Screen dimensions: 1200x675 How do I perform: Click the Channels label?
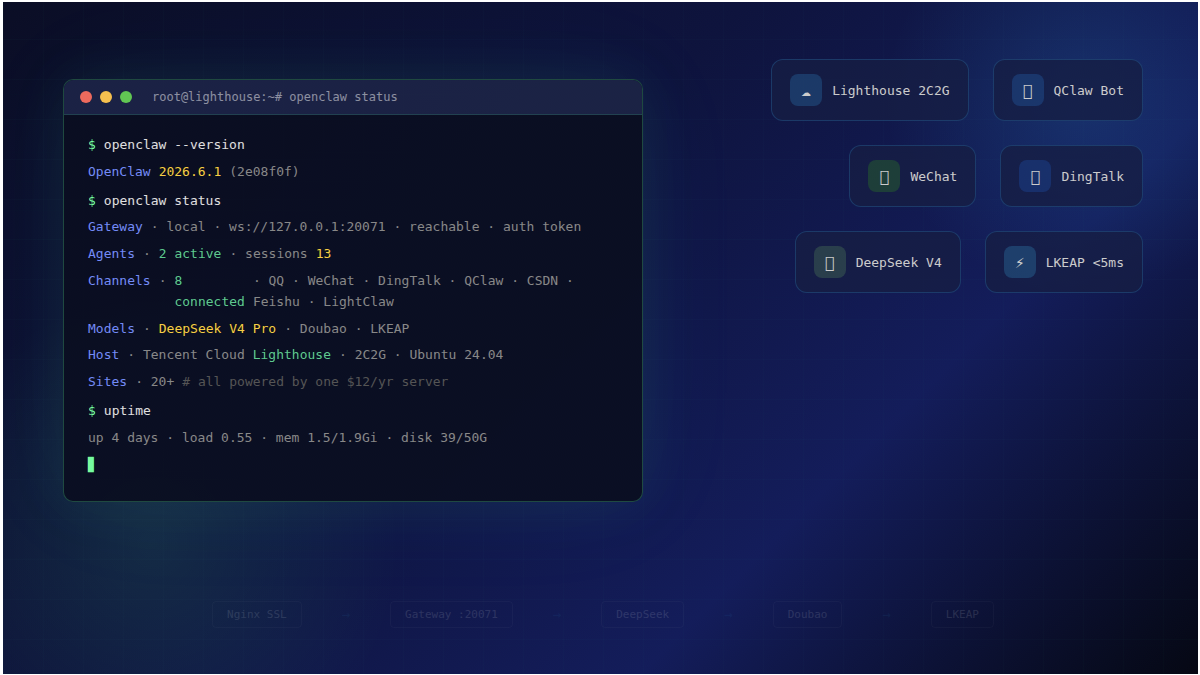point(119,281)
